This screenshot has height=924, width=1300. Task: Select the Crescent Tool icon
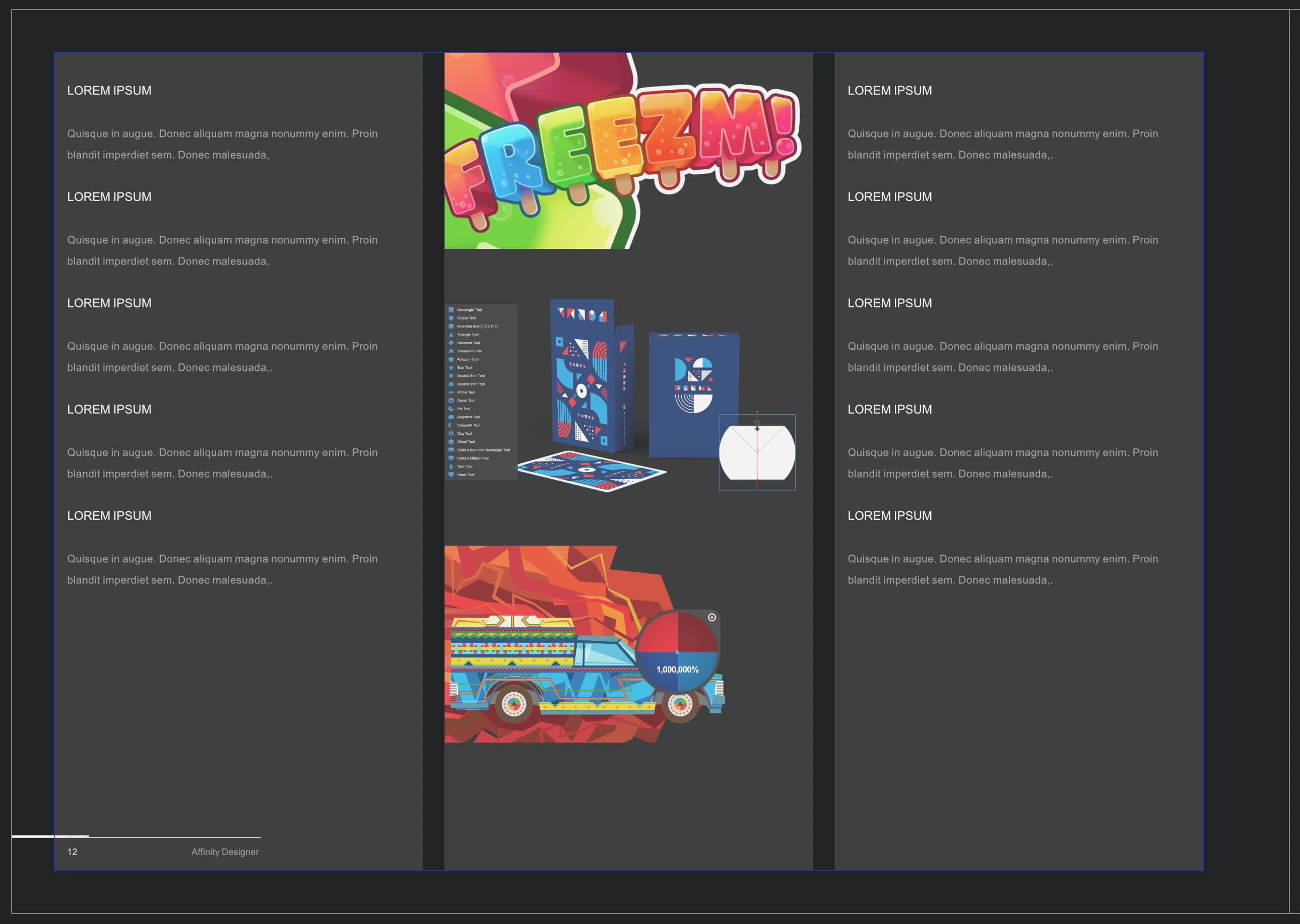(451, 426)
